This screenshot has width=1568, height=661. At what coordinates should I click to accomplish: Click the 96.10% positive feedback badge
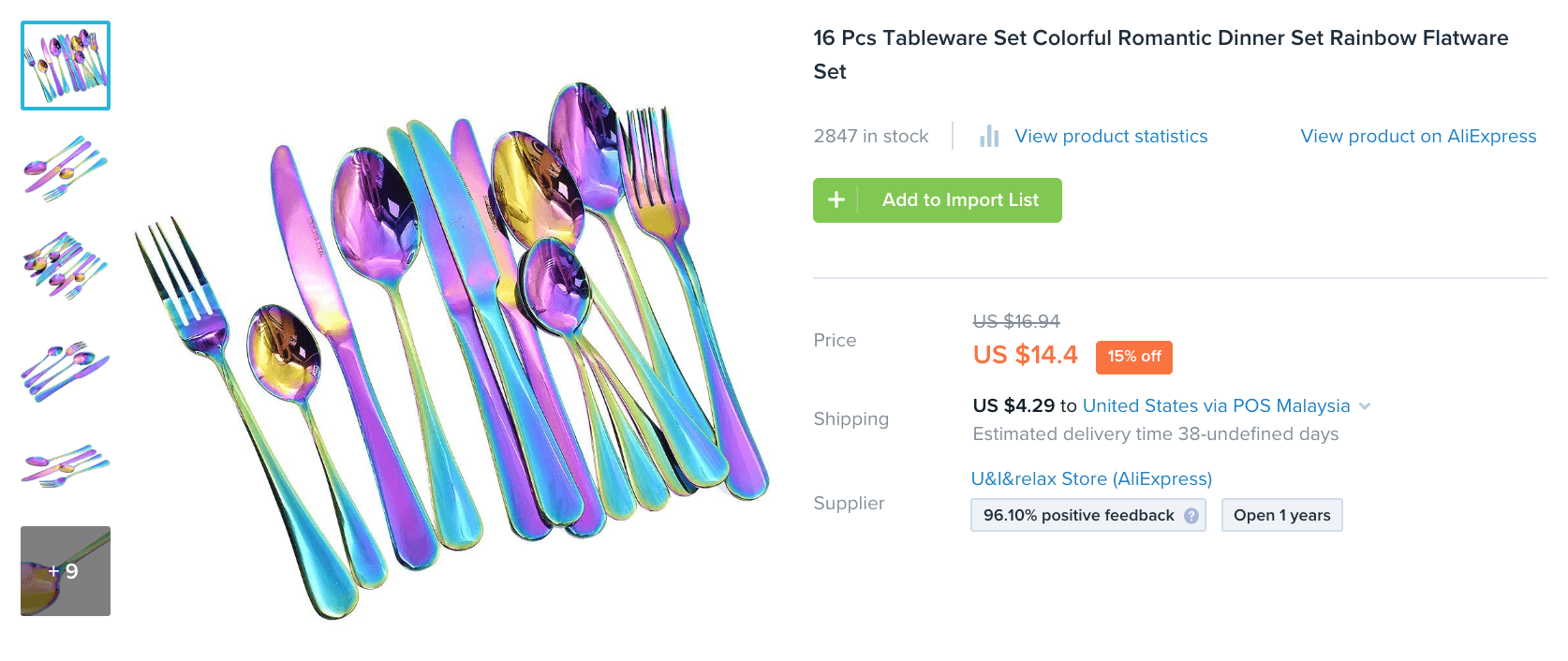click(1078, 516)
